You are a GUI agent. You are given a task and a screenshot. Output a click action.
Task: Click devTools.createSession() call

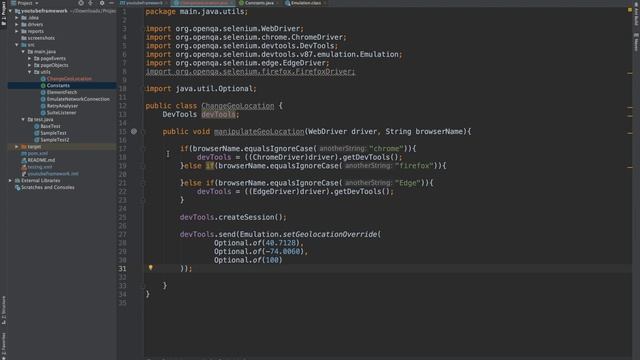click(233, 217)
